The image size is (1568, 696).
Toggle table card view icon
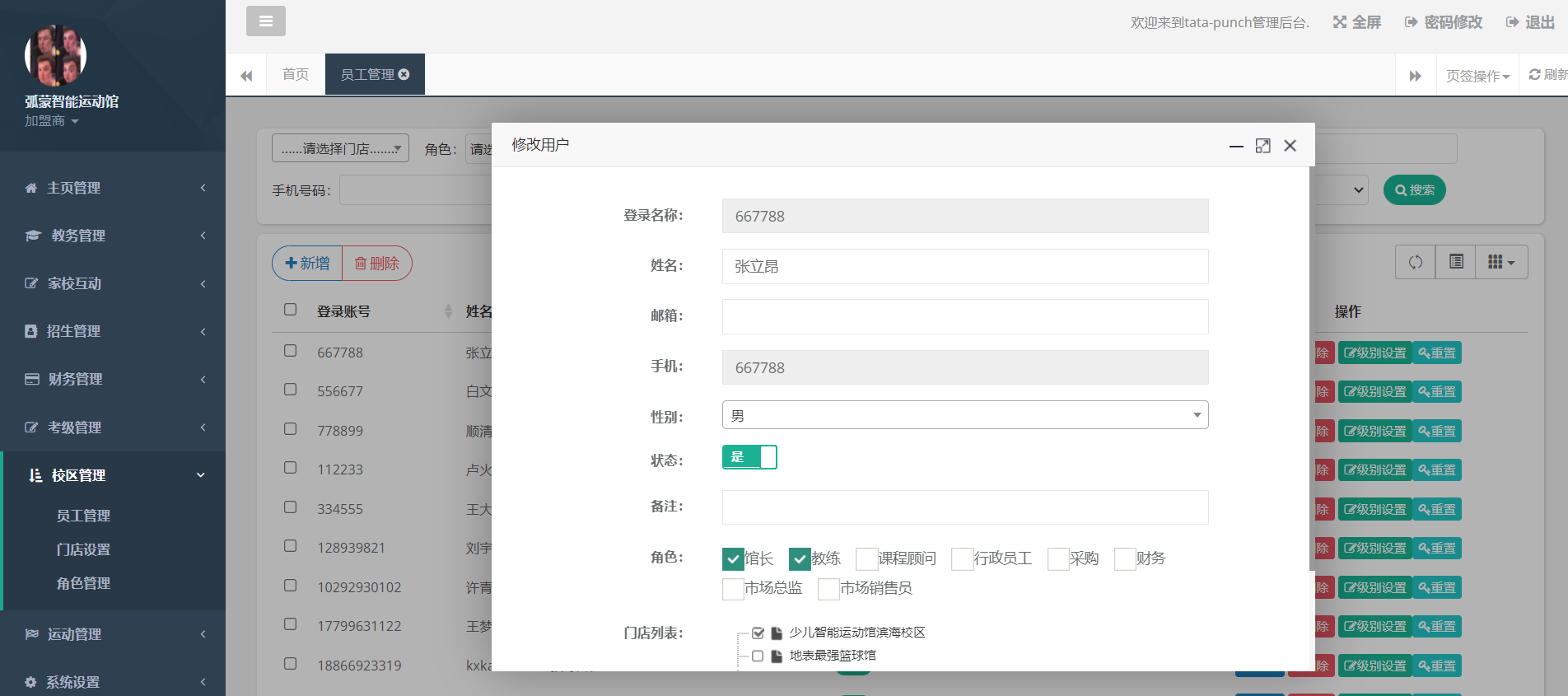[1455, 262]
